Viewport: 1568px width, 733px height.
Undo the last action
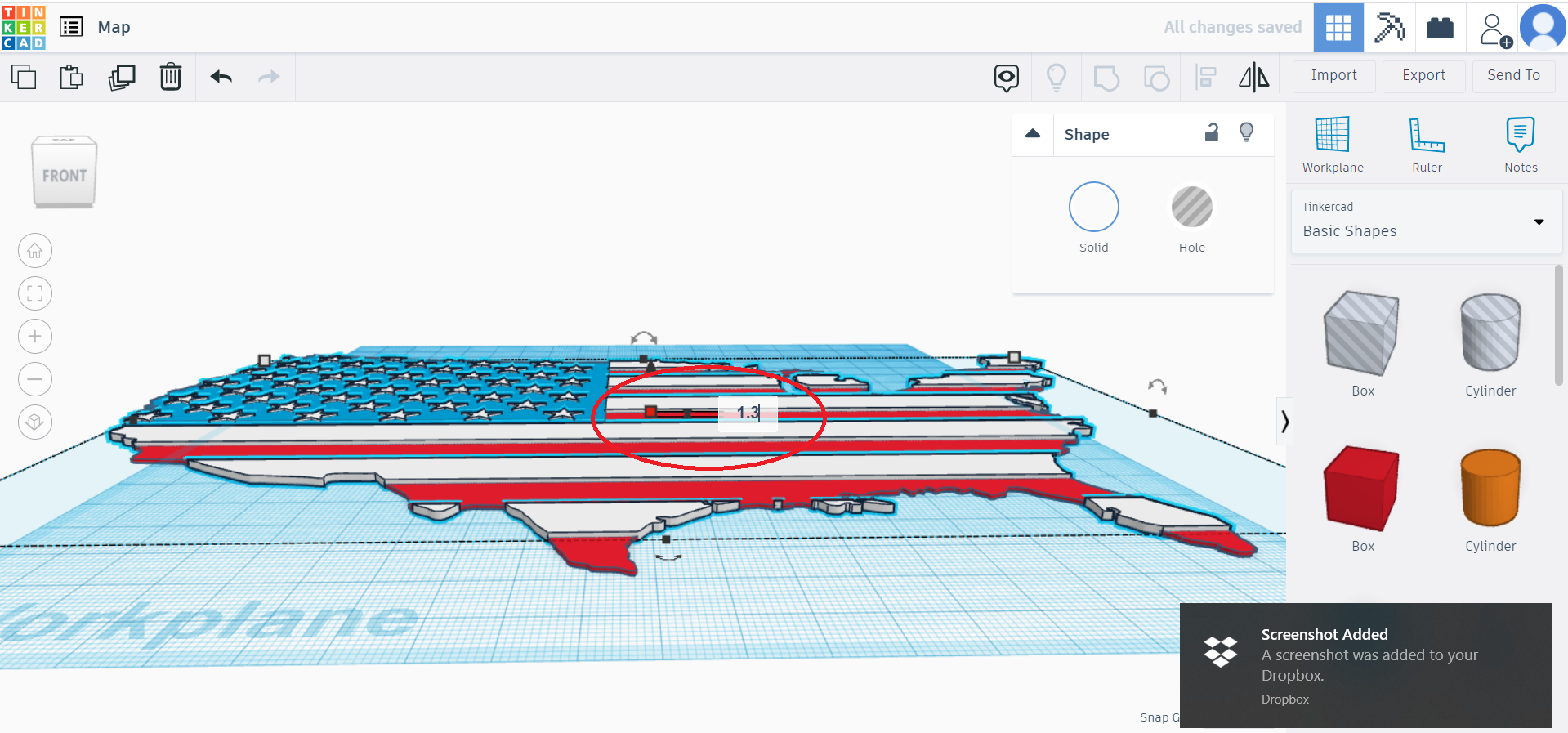(221, 77)
